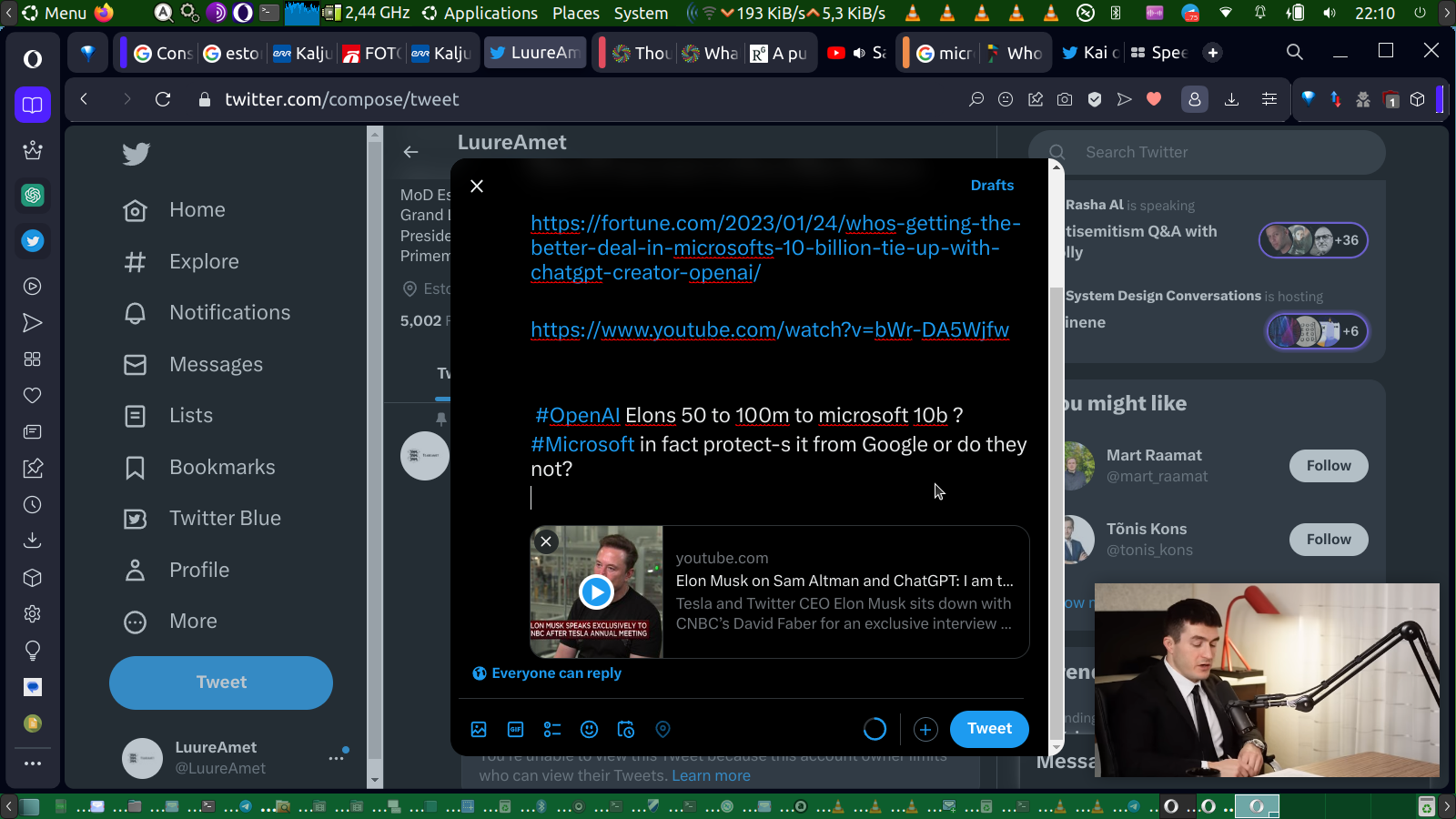
Task: Go to Twitter Home
Action: point(174,210)
